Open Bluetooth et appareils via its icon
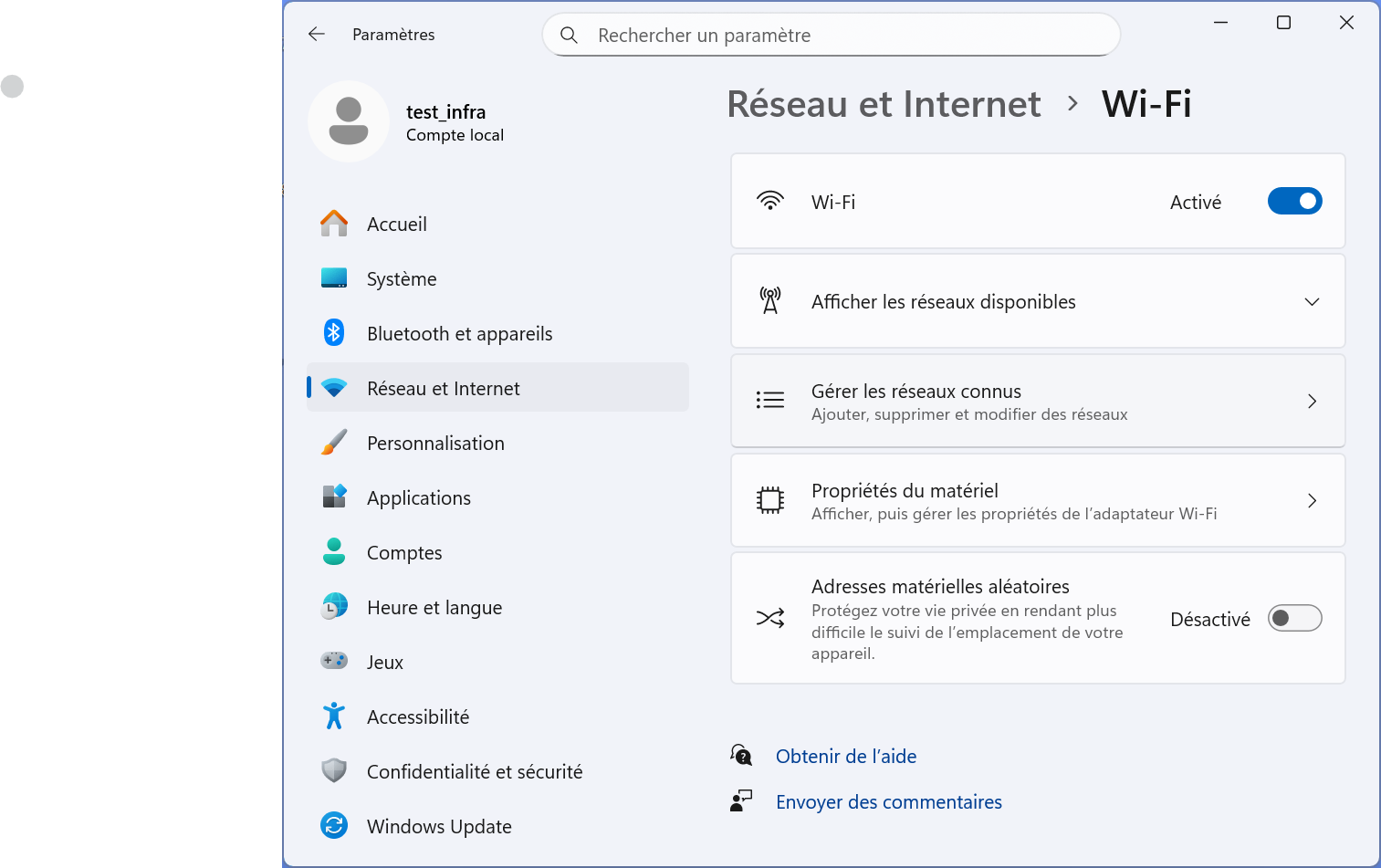 [334, 333]
